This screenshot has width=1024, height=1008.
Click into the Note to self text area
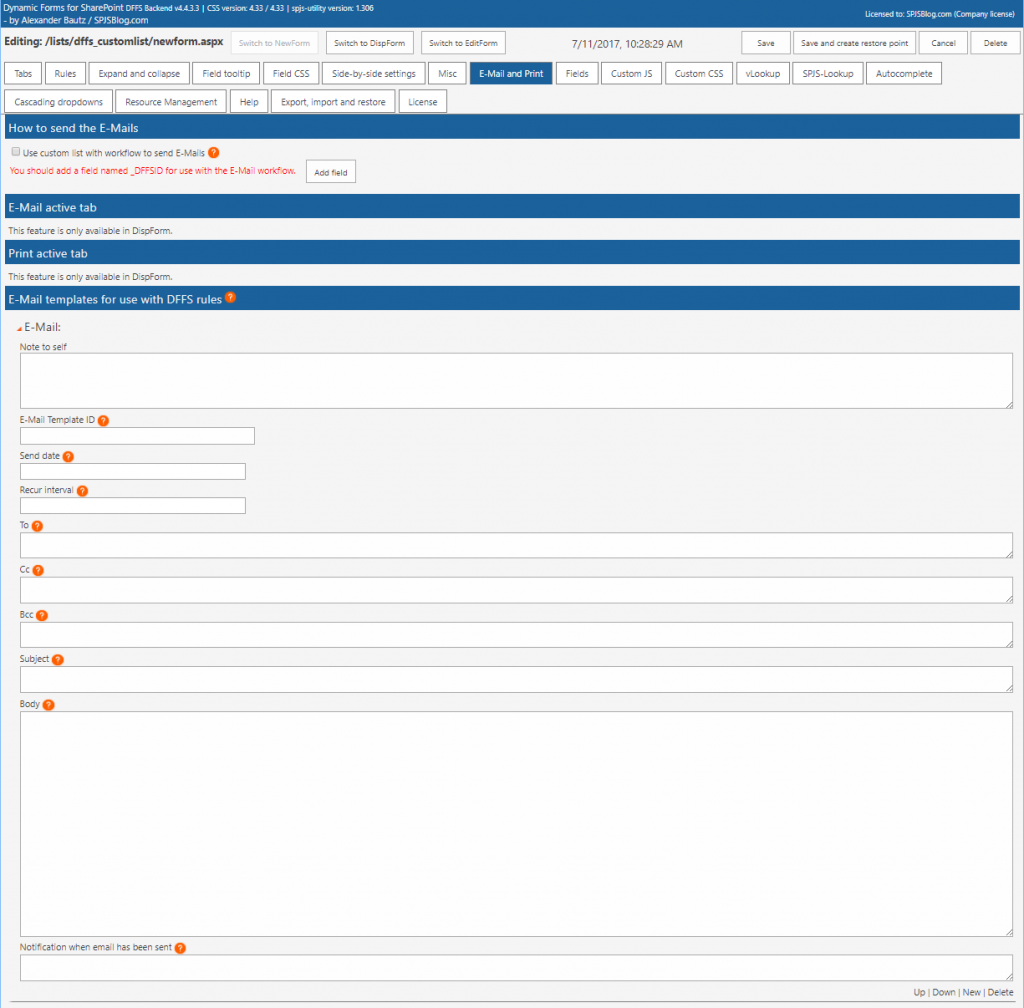pos(516,380)
